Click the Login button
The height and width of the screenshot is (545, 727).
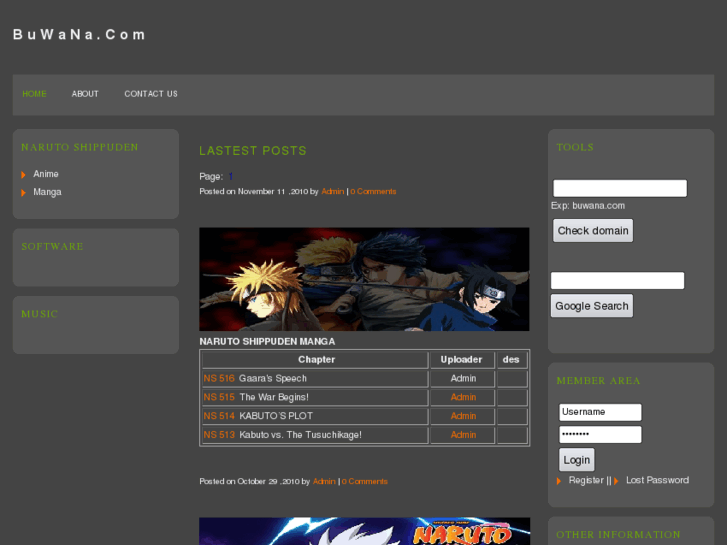point(577,460)
